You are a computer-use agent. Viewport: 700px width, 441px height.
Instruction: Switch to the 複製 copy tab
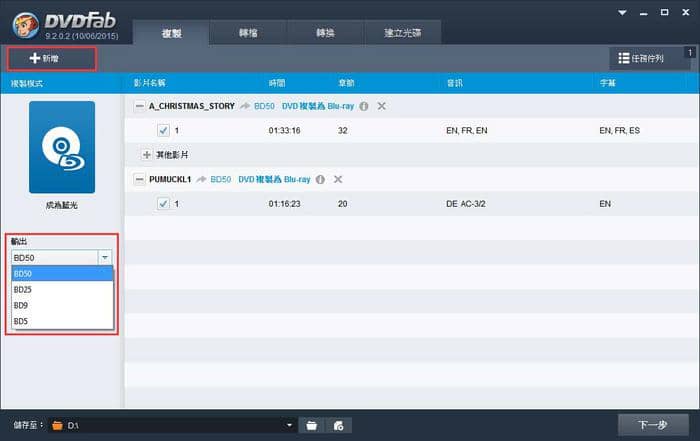point(171,33)
